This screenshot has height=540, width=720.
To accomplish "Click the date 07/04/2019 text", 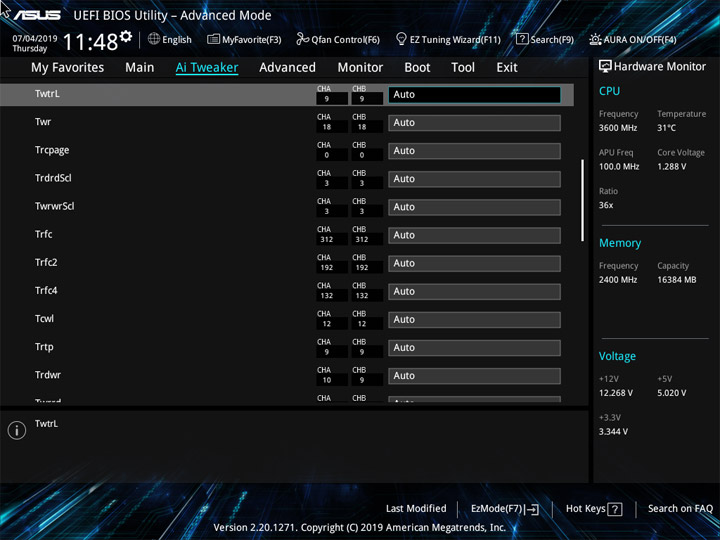I will [x=34, y=39].
